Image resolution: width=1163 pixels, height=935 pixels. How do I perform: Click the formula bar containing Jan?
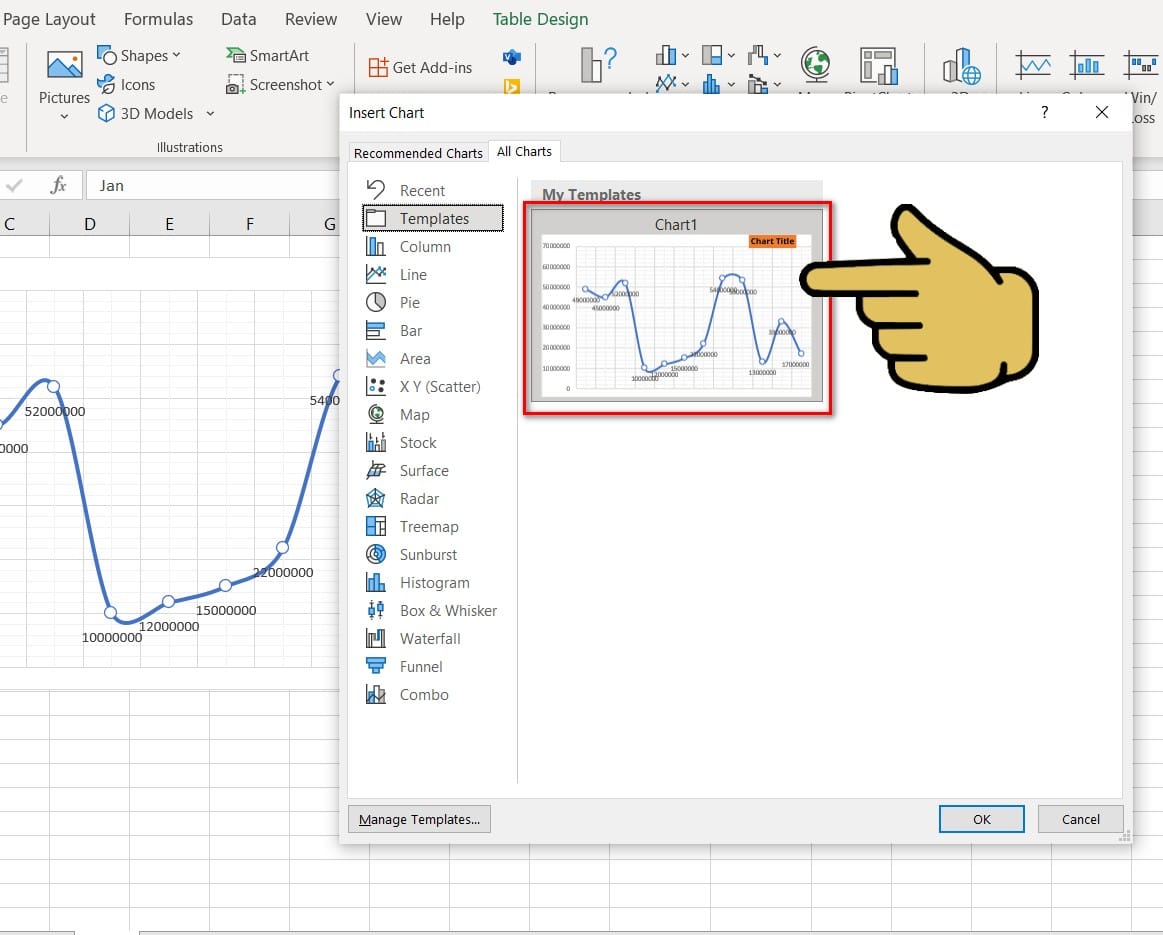point(210,186)
